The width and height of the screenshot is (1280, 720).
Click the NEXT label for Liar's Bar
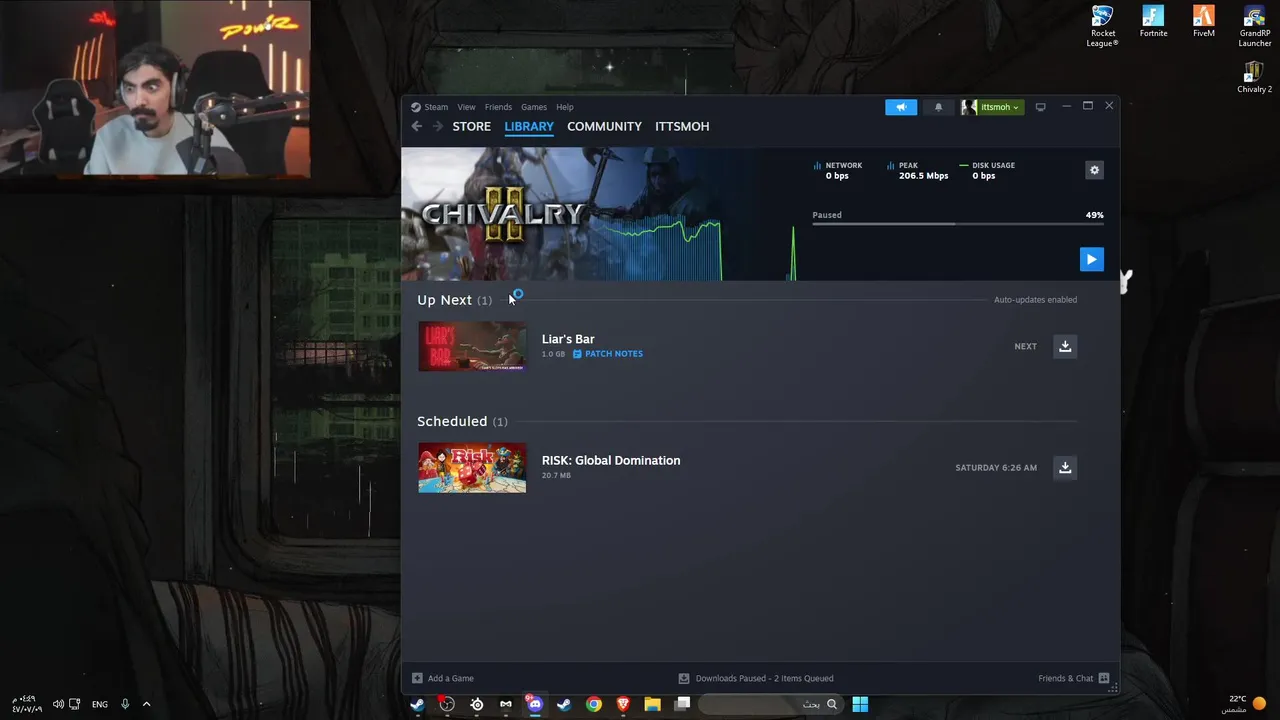[x=1025, y=347]
